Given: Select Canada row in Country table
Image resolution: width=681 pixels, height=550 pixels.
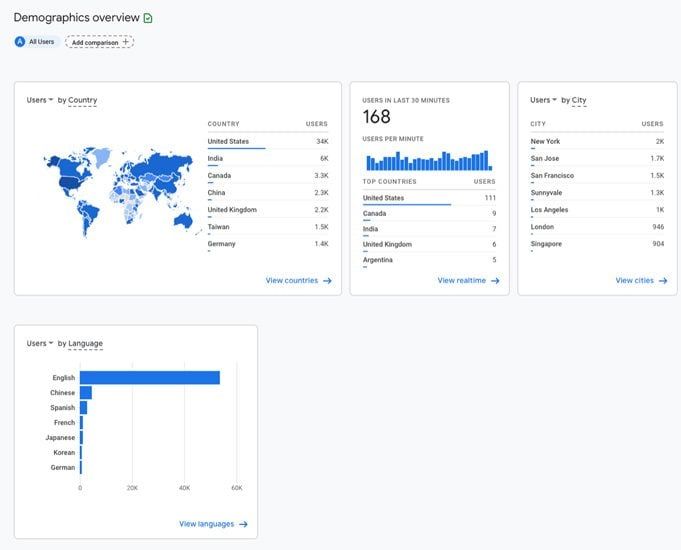Looking at the screenshot, I should coord(268,176).
